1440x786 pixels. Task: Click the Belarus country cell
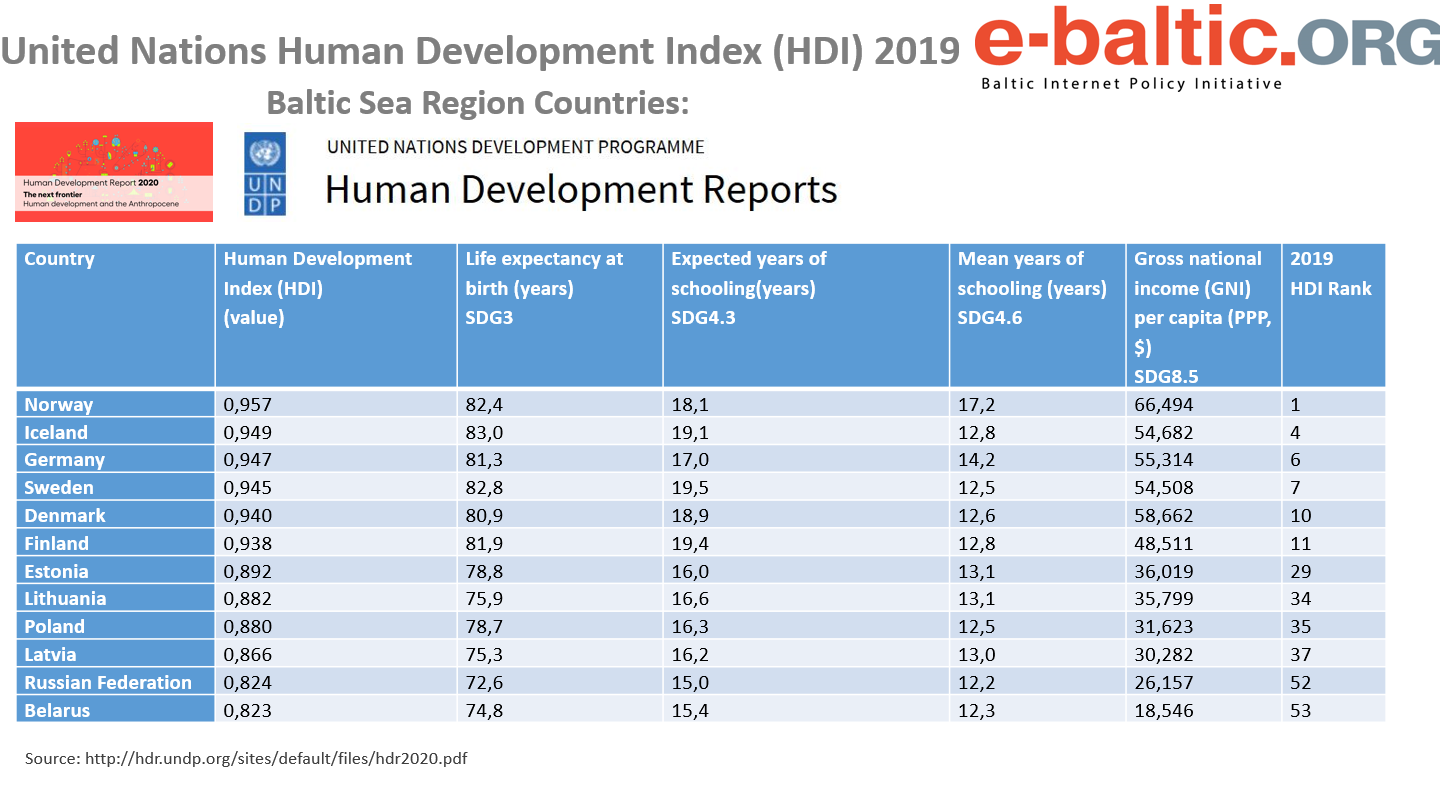point(57,711)
